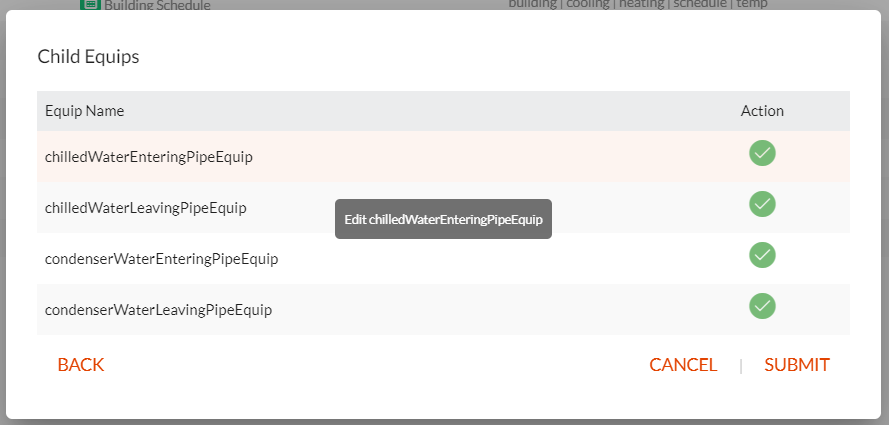The height and width of the screenshot is (425, 889).
Task: Click the cooling tag behind the dialog
Action: [588, 5]
